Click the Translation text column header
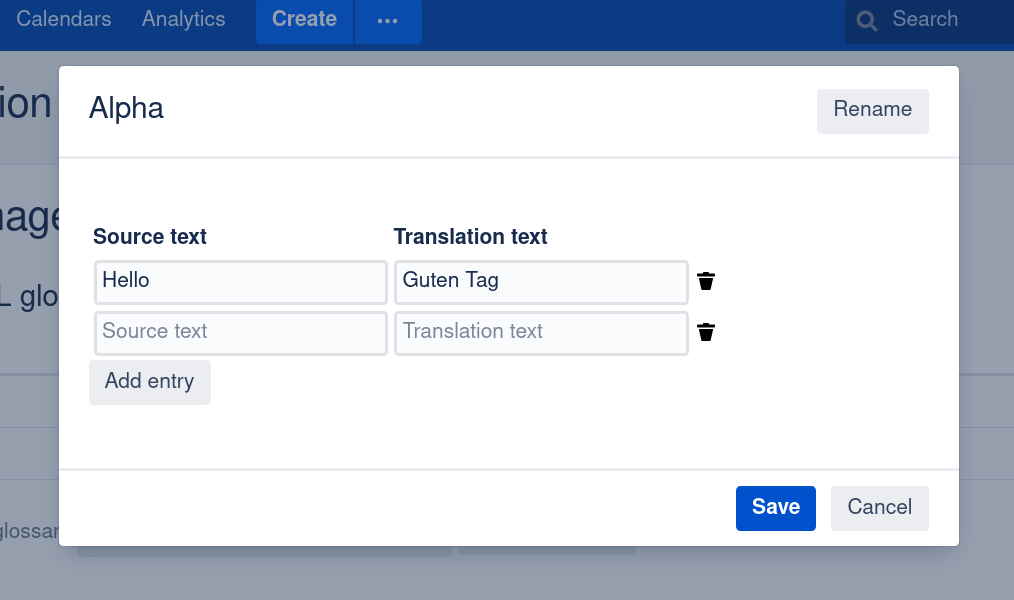The width and height of the screenshot is (1014, 600). click(x=470, y=237)
